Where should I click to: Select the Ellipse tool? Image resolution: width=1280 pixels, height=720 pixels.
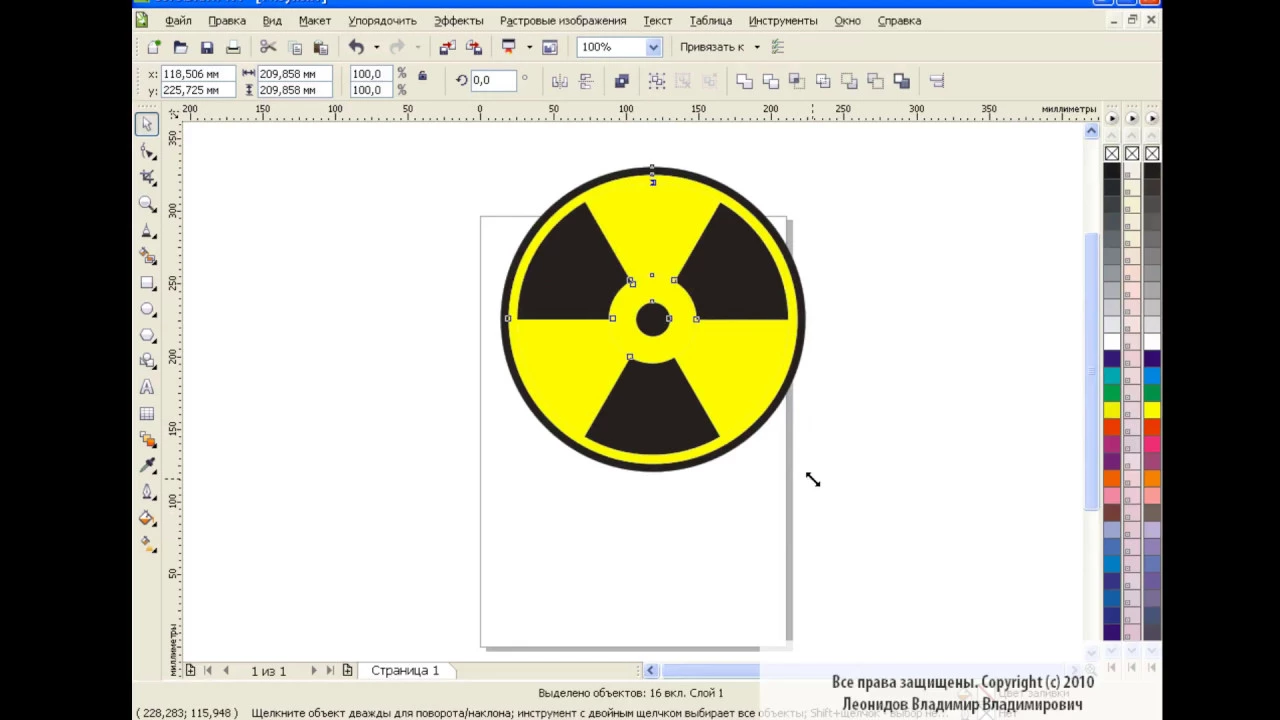(x=148, y=309)
